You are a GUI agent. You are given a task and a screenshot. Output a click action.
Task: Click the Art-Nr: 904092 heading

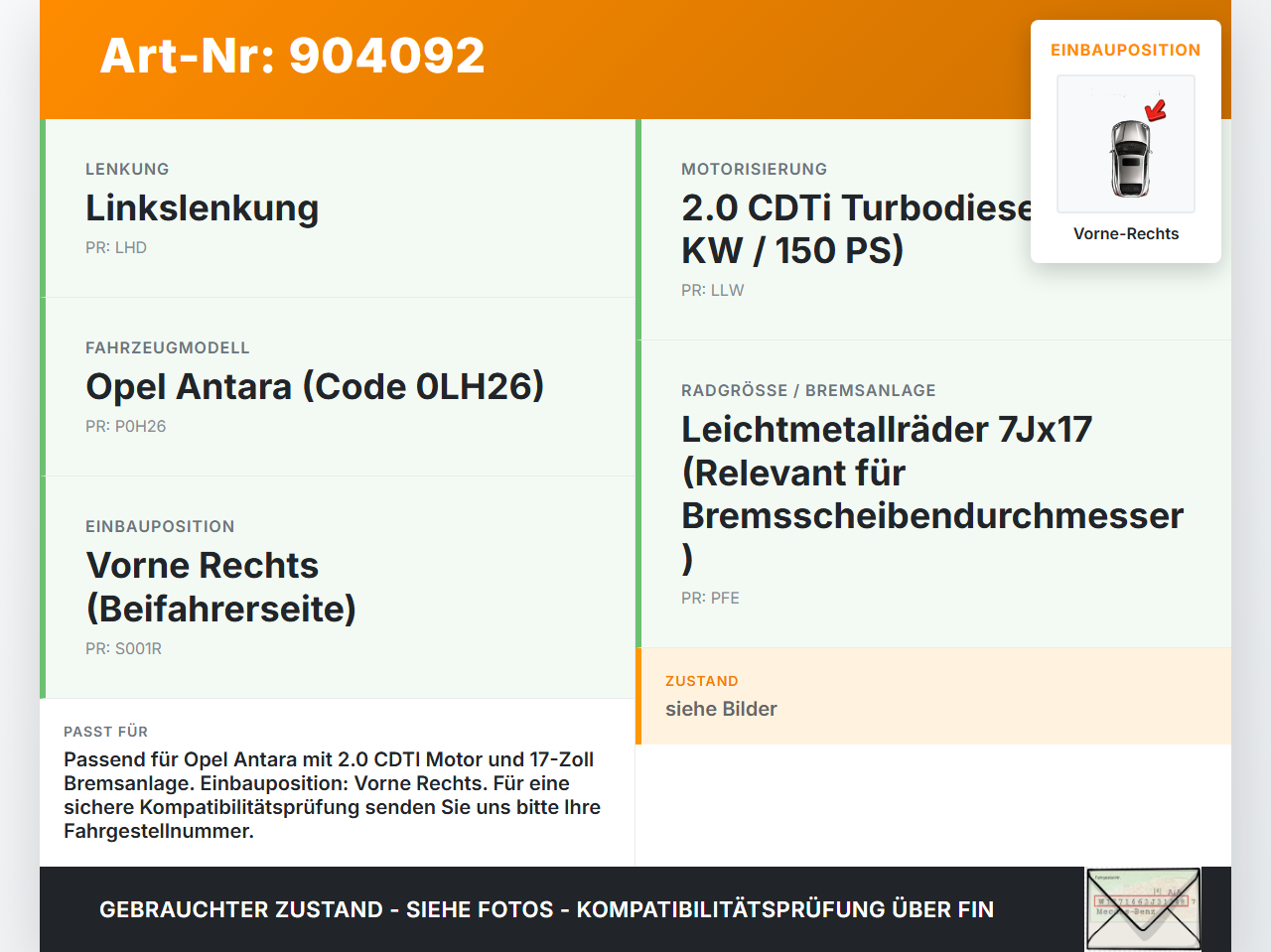[x=292, y=56]
